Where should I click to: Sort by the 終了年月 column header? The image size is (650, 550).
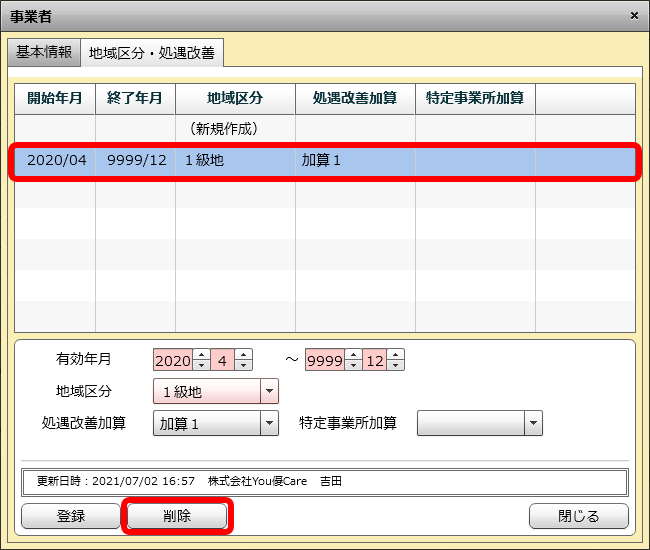[135, 98]
